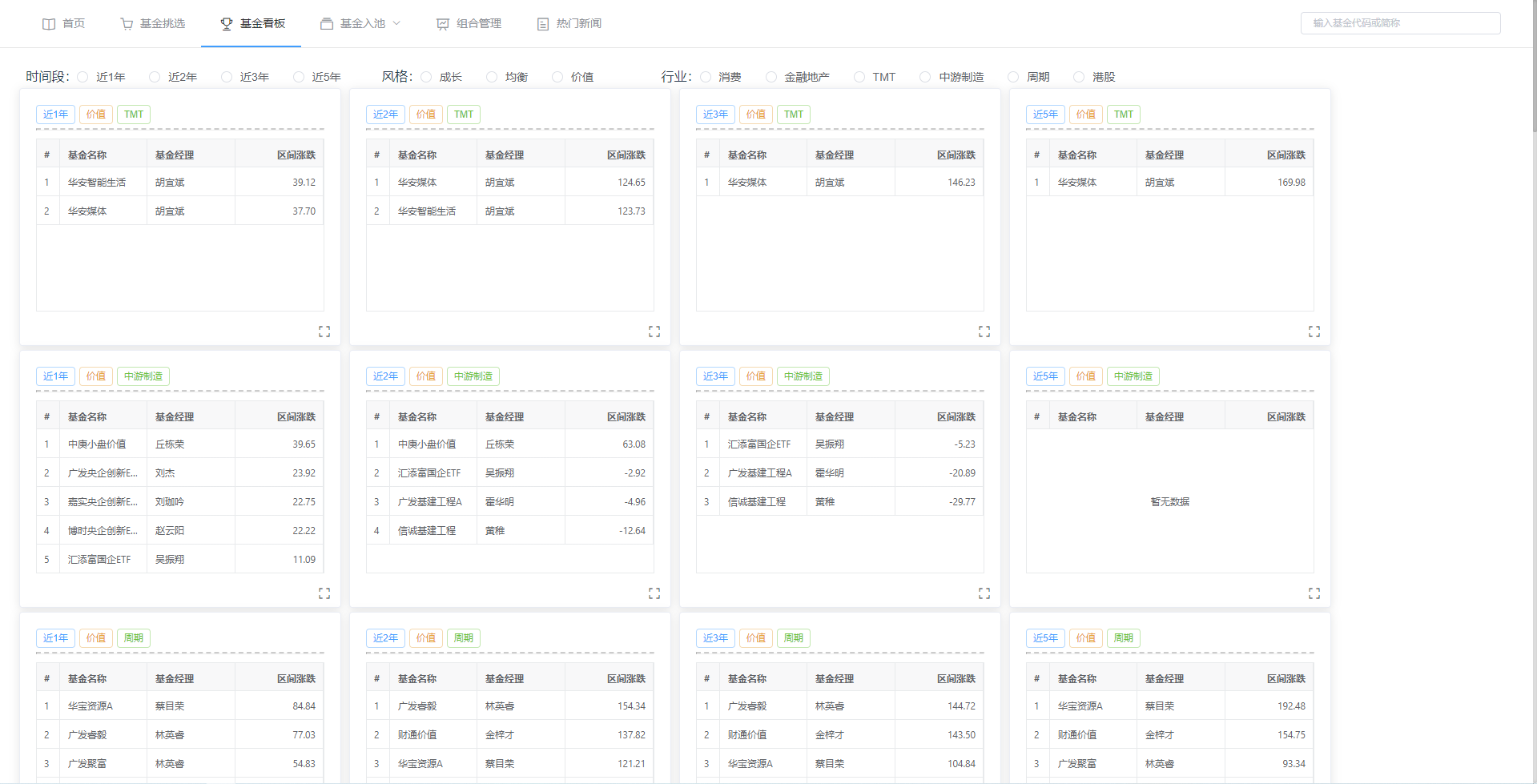Image resolution: width=1537 pixels, height=784 pixels.
Task: Select the 中游制造 industry radio
Action: 925,77
